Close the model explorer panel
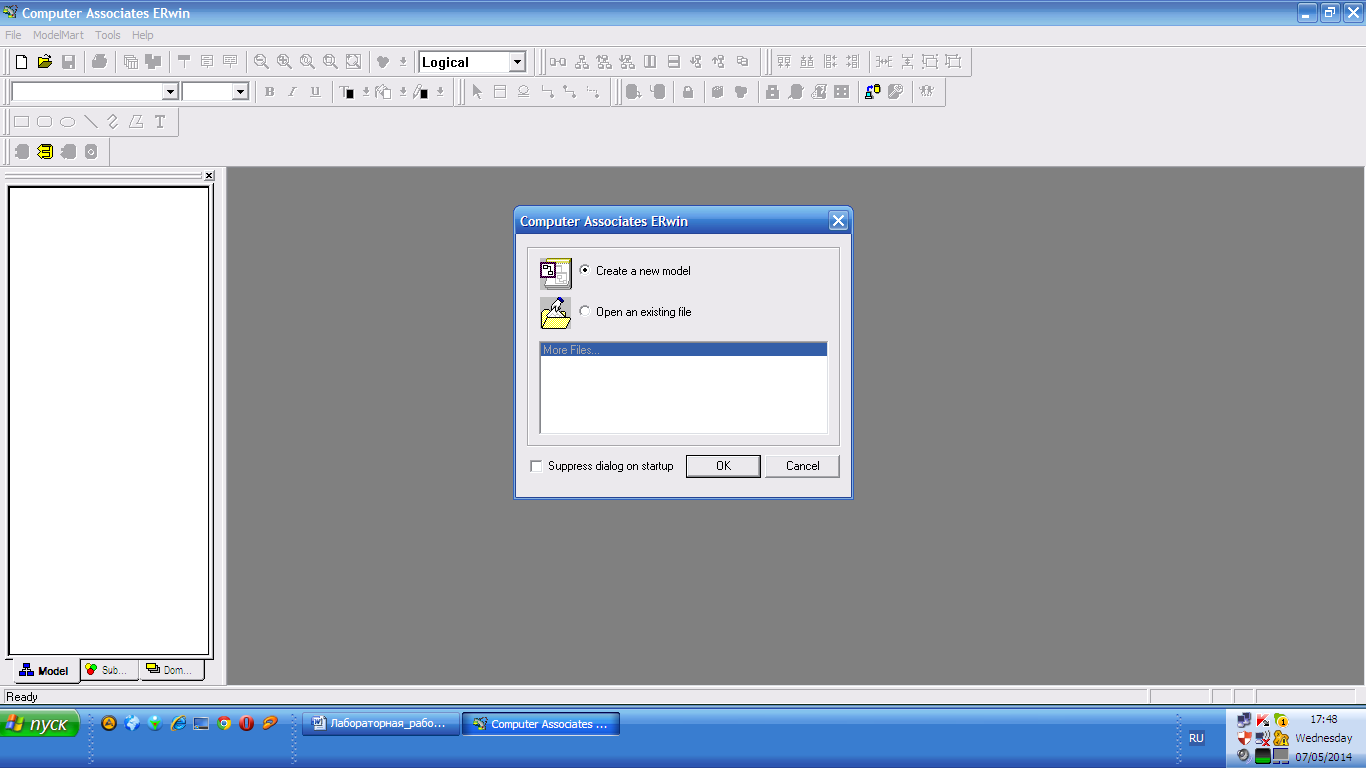The height and width of the screenshot is (768, 1366). coord(208,176)
